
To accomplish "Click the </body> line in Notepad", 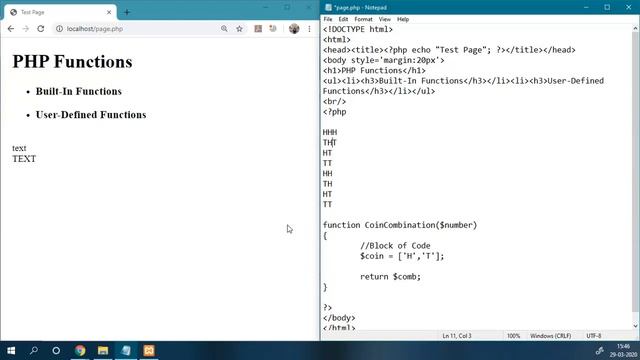I will 339,318.
